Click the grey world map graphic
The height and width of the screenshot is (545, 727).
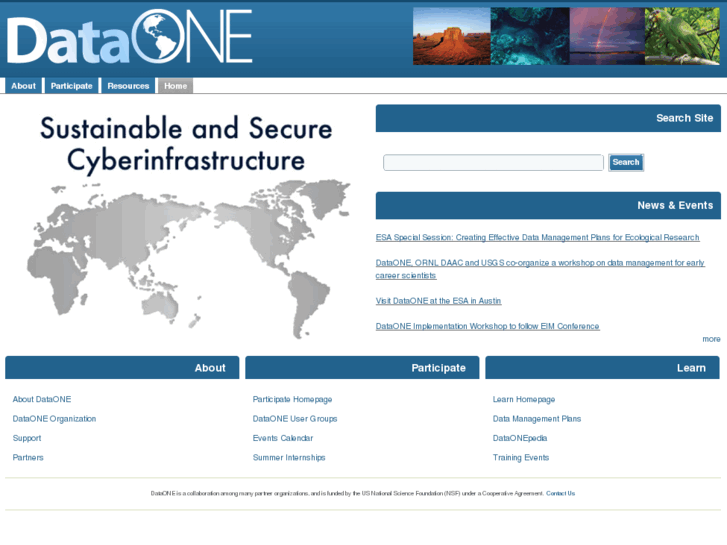[188, 259]
